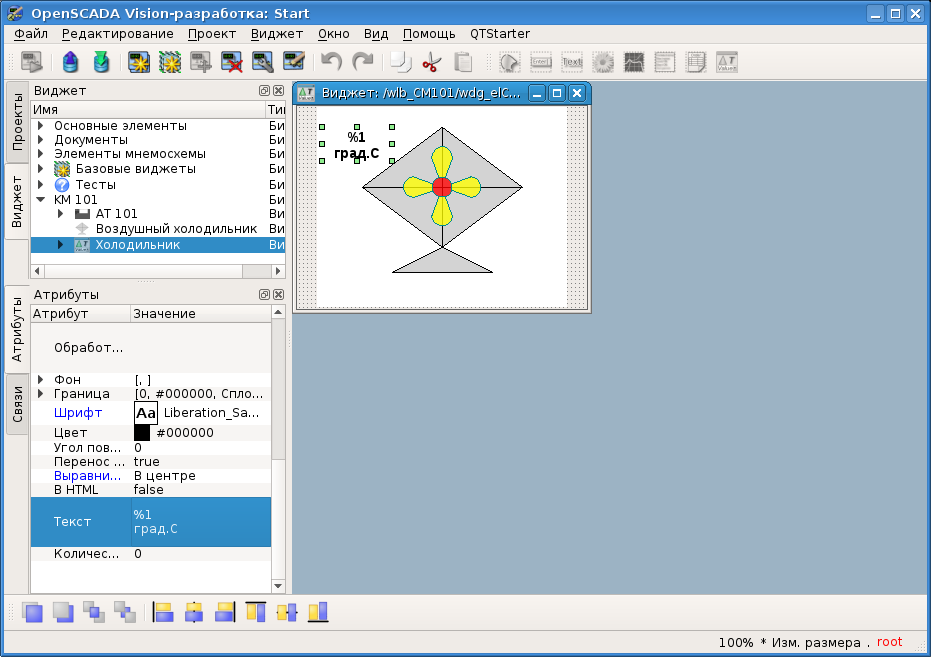Screen dimensions: 931x657
Task: Align widgets to the left icon
Action: [x=163, y=612]
